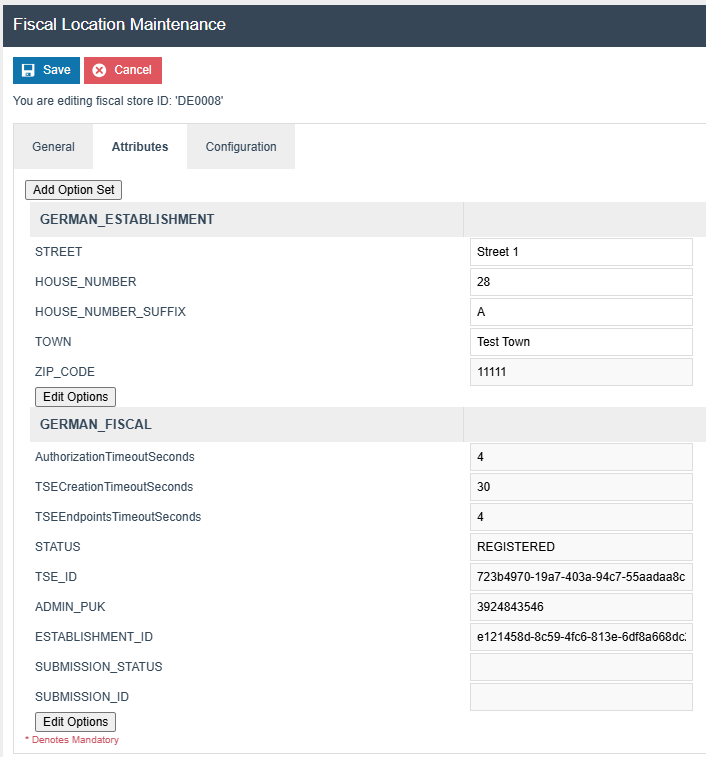Image resolution: width=706 pixels, height=757 pixels.
Task: Switch to the General tab
Action: [53, 147]
